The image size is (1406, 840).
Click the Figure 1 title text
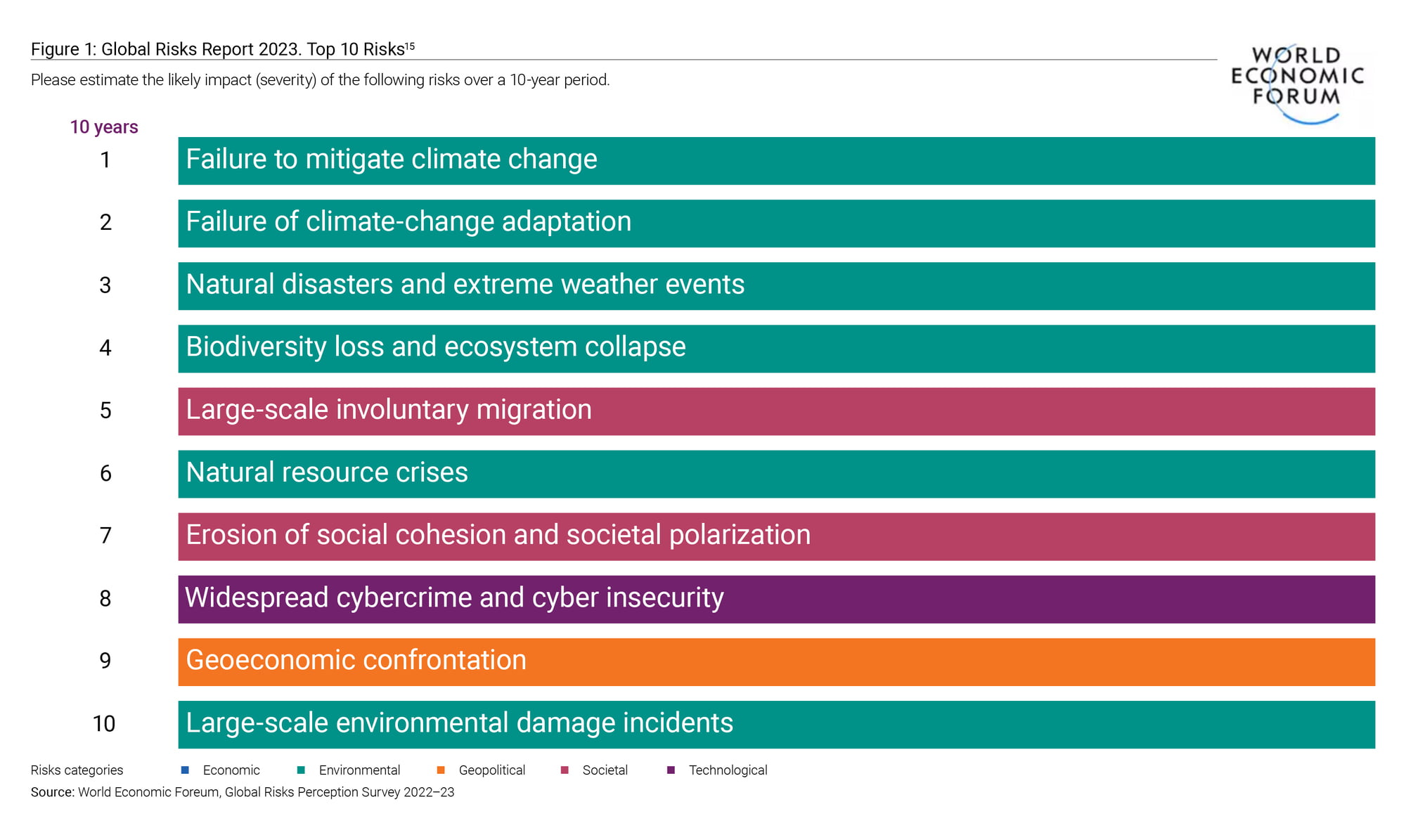pyautogui.click(x=218, y=49)
